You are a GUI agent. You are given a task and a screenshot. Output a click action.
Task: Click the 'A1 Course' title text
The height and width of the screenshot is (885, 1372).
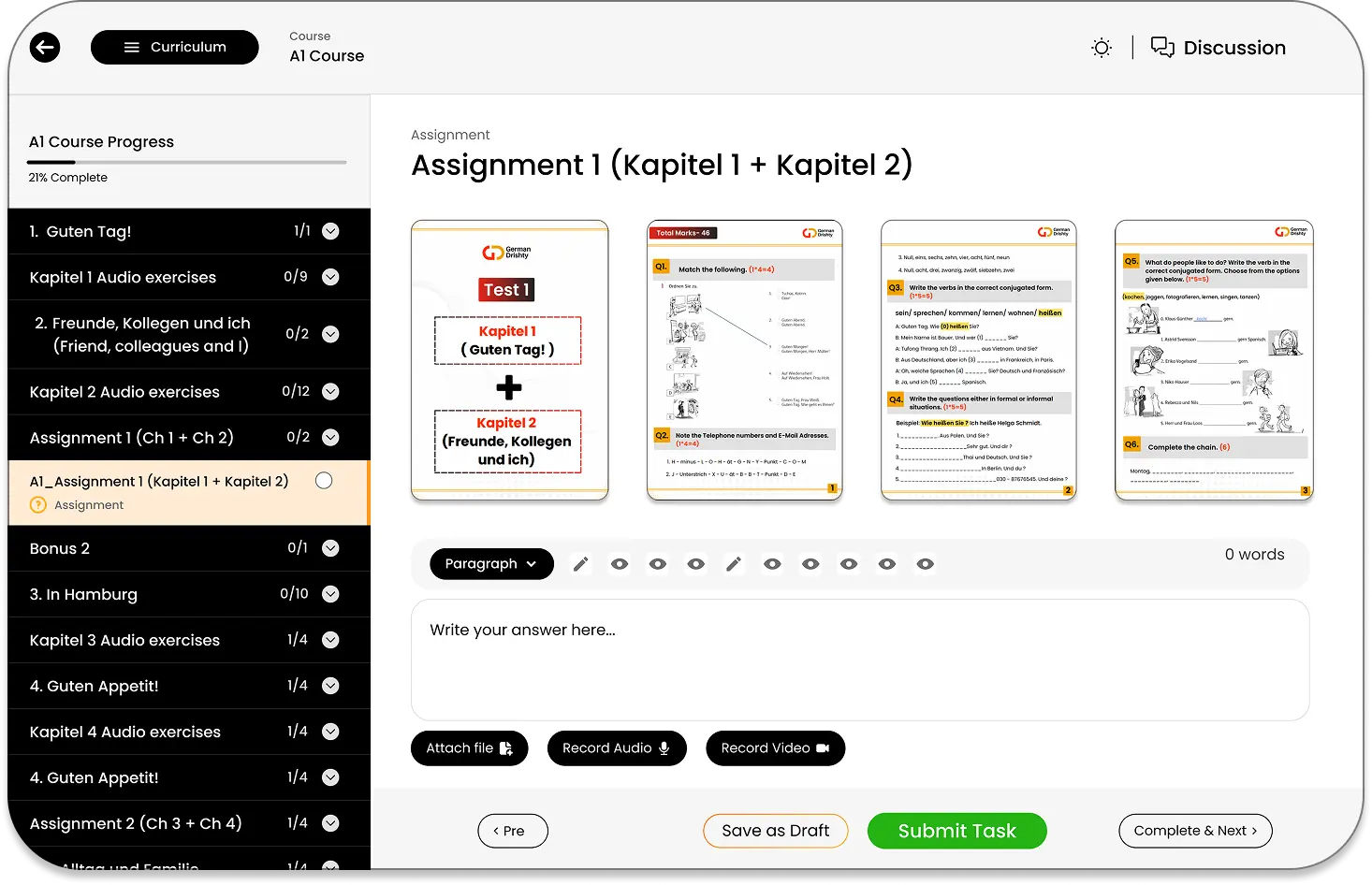(327, 56)
